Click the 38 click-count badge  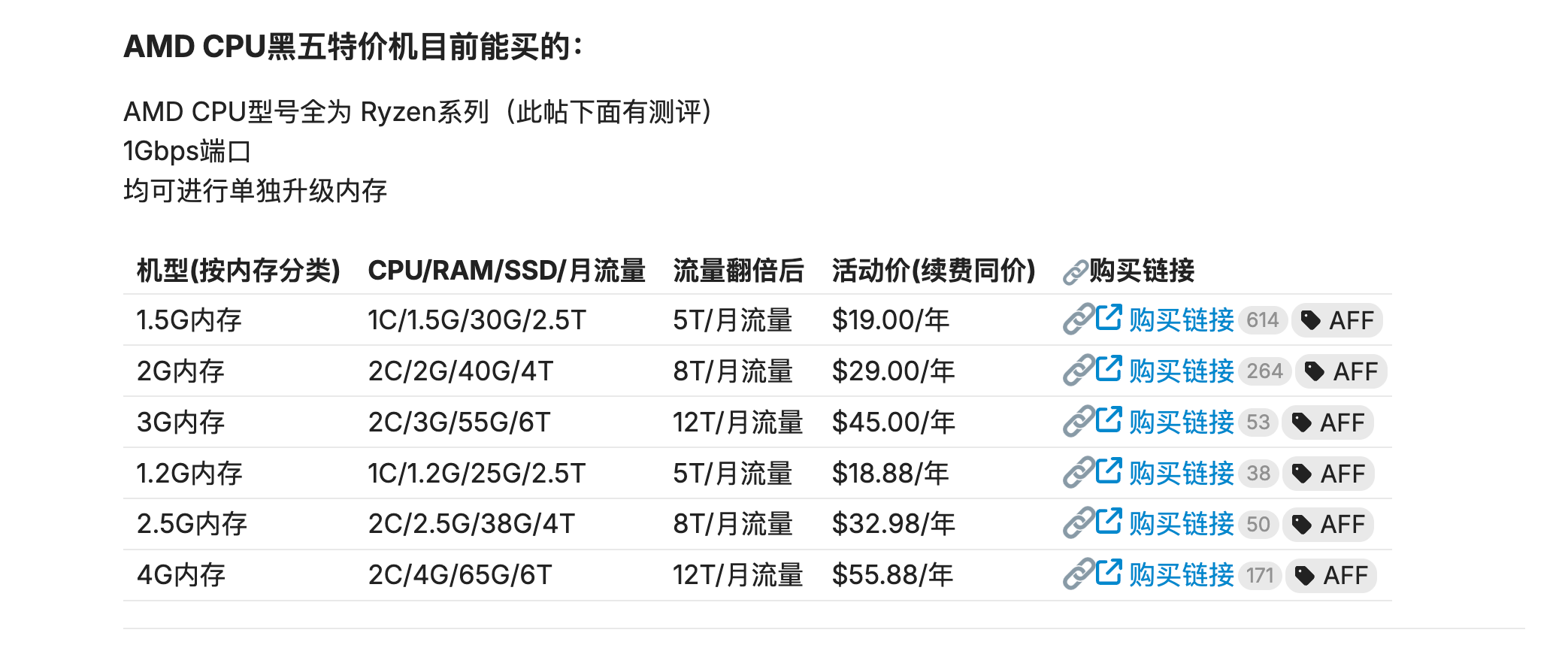1258,474
